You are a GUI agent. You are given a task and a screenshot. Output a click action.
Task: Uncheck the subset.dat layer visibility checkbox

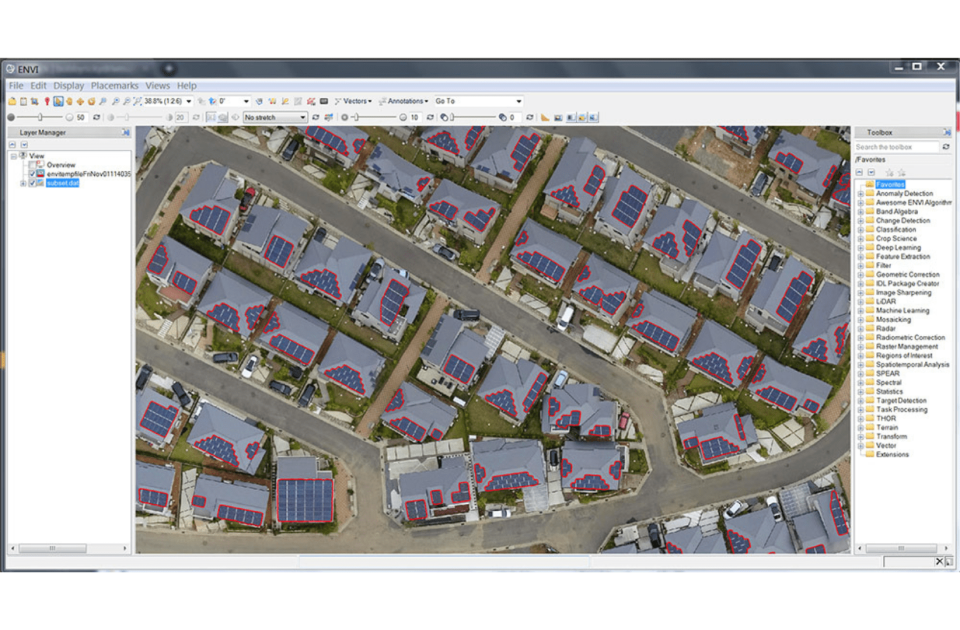[x=32, y=183]
